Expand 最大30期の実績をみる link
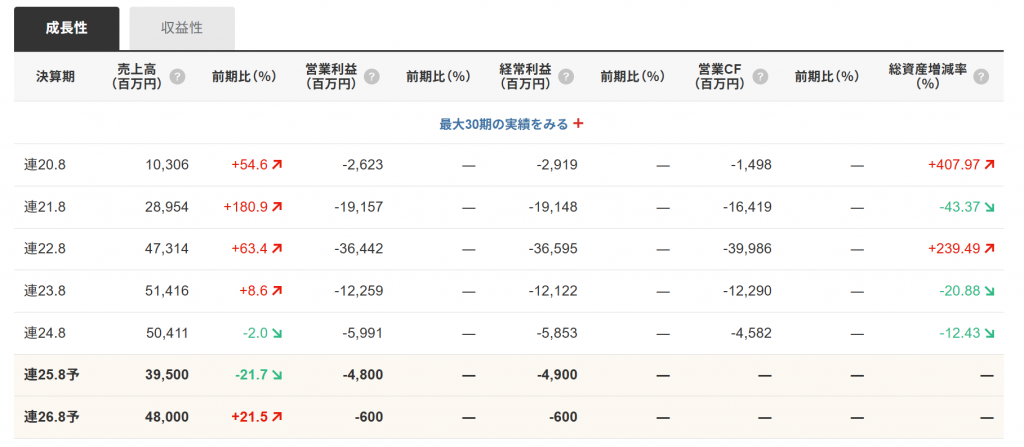 tap(504, 124)
